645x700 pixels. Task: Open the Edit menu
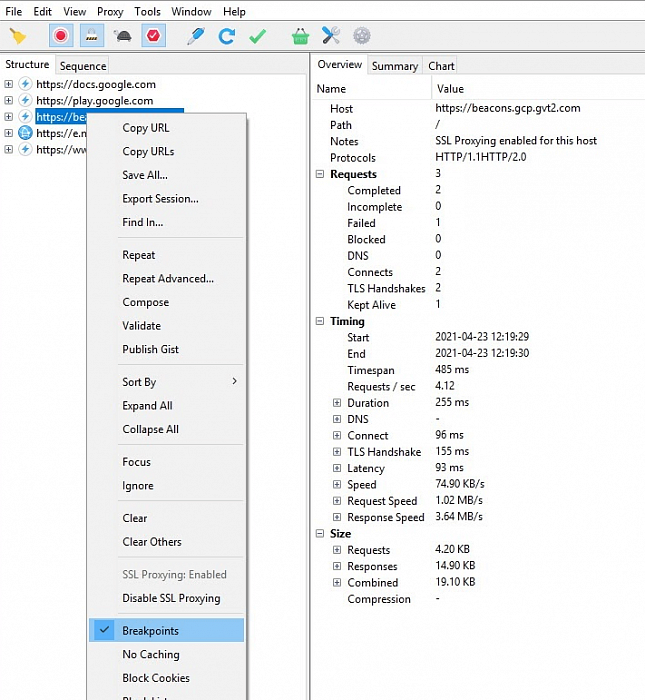pyautogui.click(x=42, y=12)
